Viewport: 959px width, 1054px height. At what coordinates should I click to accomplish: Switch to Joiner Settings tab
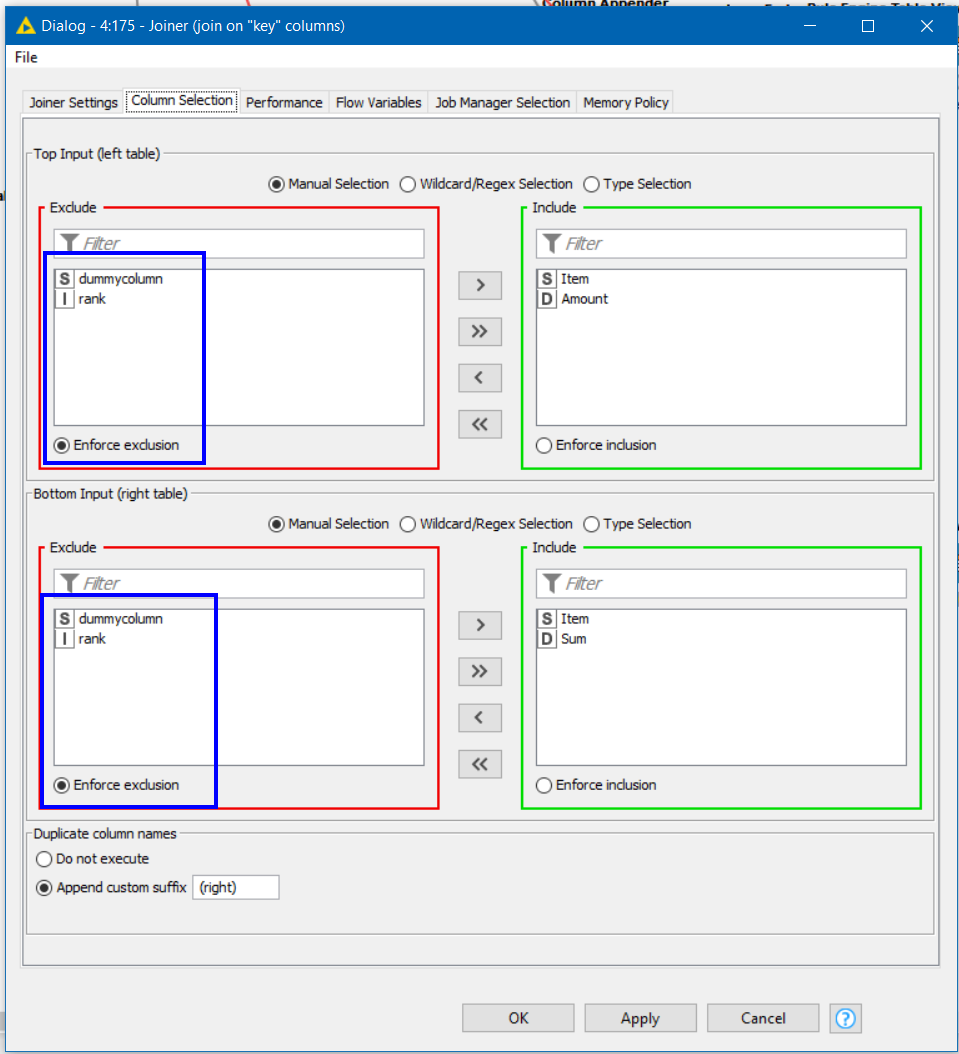(73, 102)
